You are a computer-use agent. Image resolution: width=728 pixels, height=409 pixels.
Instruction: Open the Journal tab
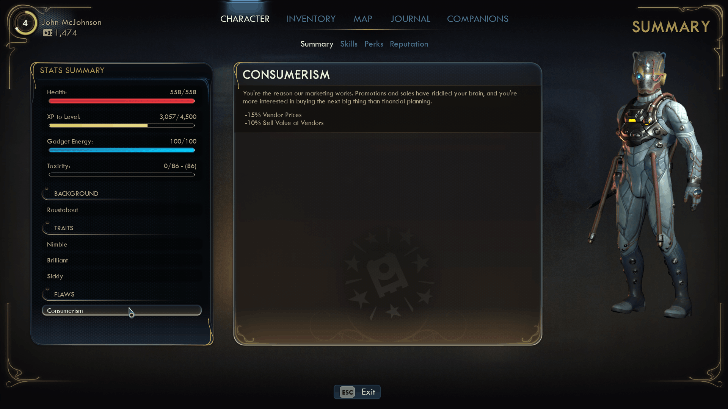click(x=410, y=19)
